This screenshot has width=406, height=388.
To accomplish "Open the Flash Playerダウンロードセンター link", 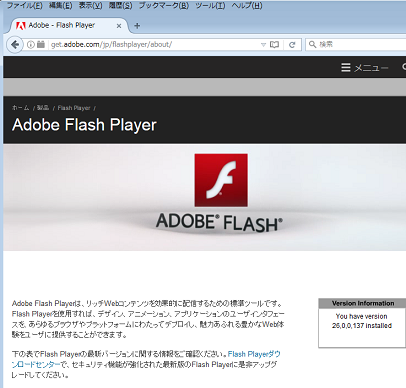I will [146, 359].
